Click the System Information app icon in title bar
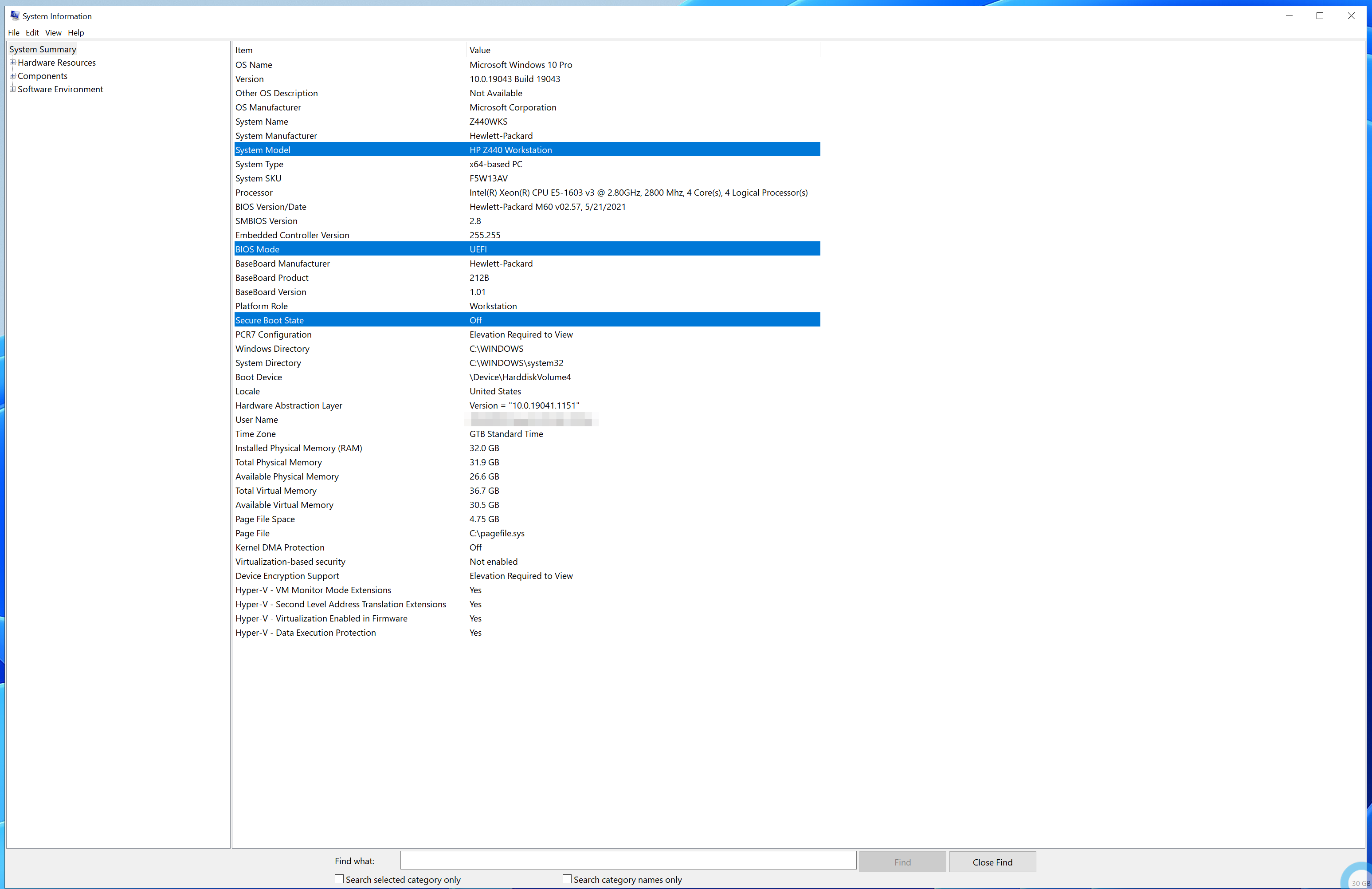The image size is (1372, 889). pos(14,16)
